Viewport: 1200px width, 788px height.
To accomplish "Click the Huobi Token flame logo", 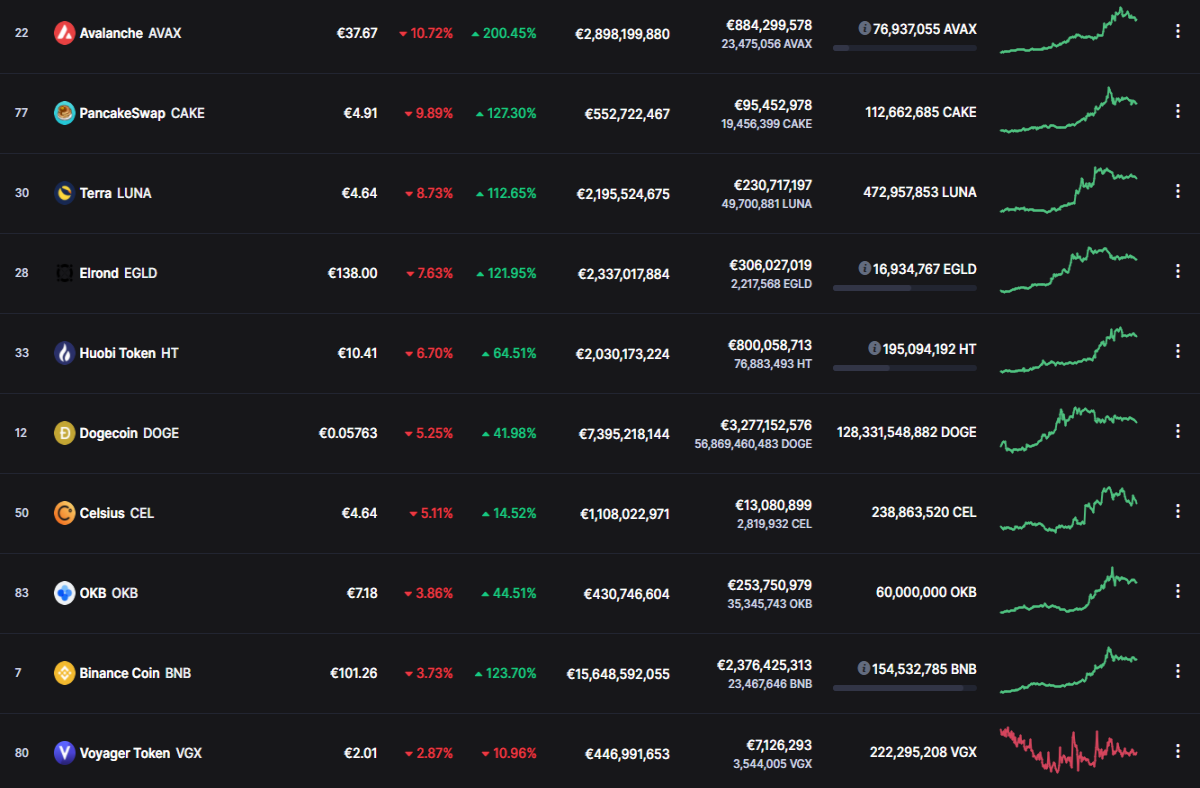I will [64, 353].
